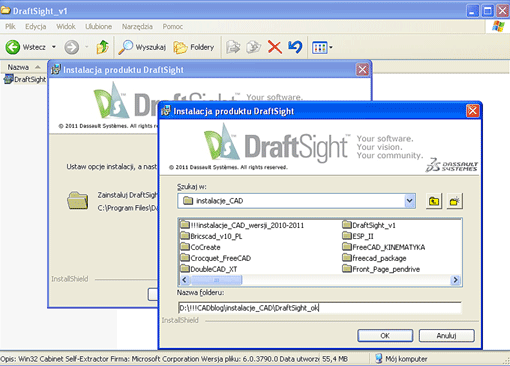Open the Edycja menu
Screen dimensions: 510x366
pyautogui.click(x=36, y=26)
